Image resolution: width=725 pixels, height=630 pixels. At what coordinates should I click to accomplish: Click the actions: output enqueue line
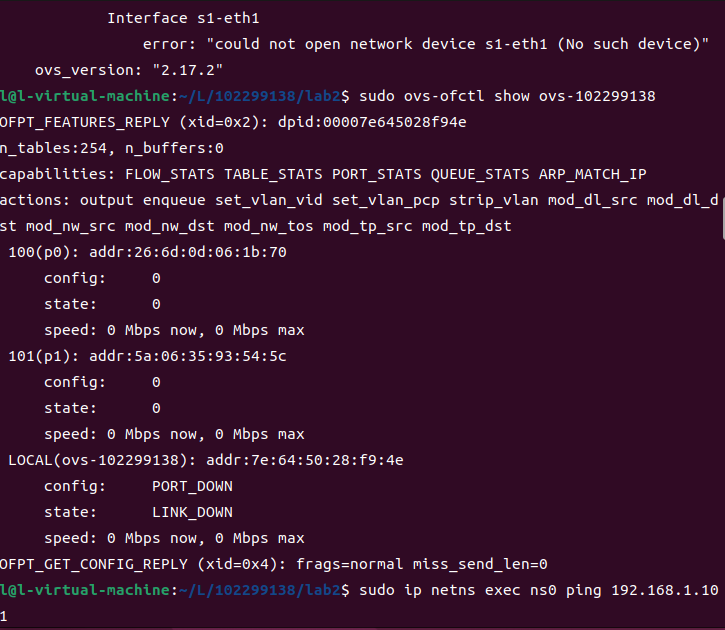click(360, 200)
